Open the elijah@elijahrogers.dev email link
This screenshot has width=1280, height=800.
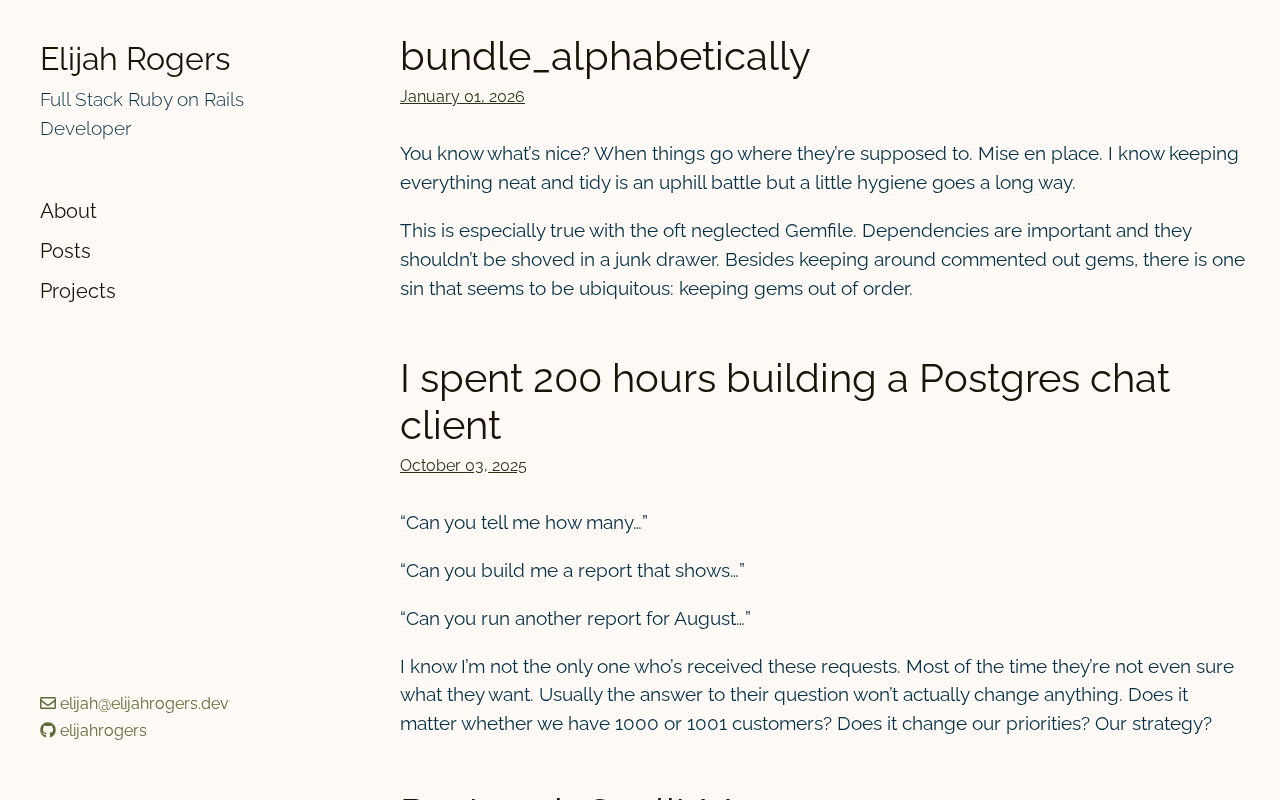coord(144,704)
